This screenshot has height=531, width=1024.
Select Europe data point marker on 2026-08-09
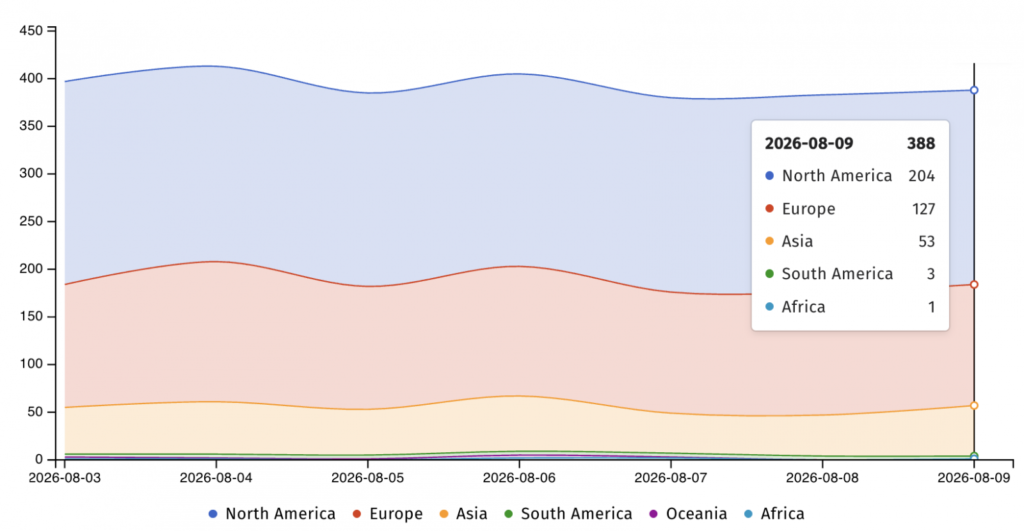coord(974,285)
